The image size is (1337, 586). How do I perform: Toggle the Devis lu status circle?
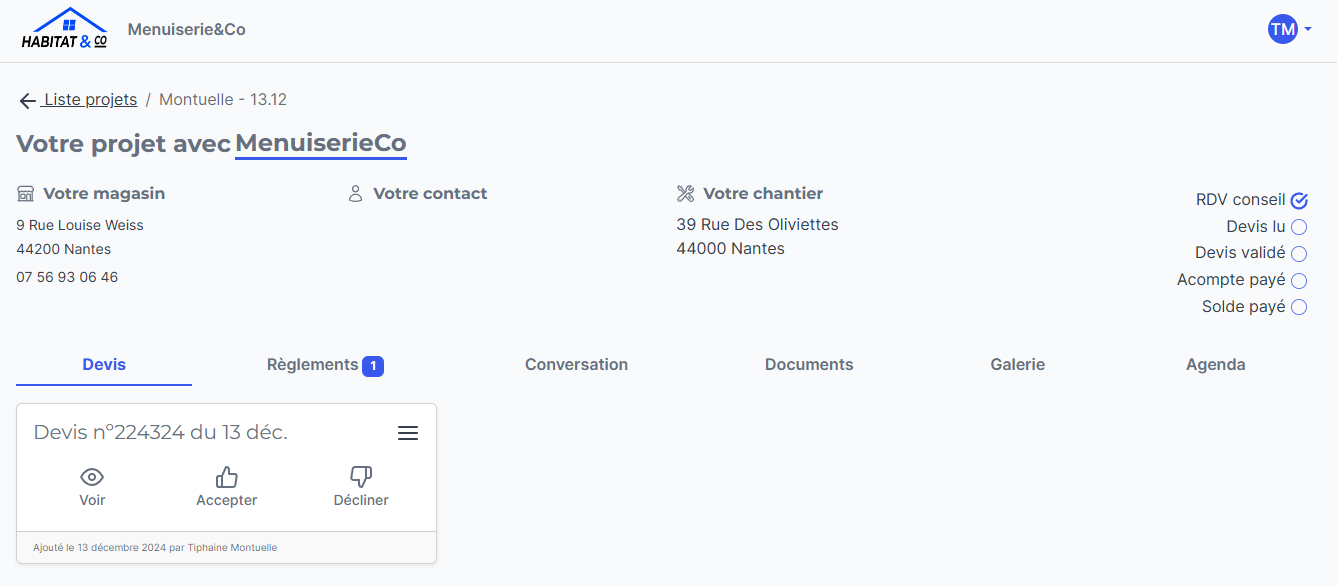[x=1299, y=227]
